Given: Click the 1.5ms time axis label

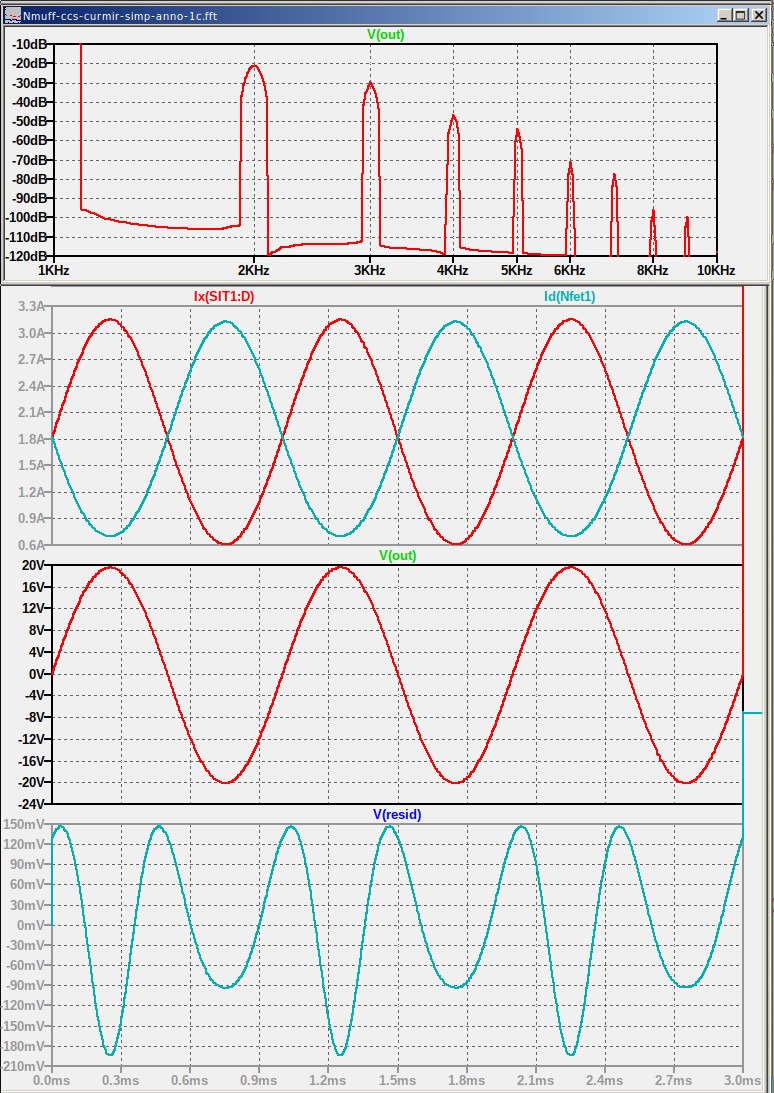Looking at the screenshot, I should pos(397,1080).
